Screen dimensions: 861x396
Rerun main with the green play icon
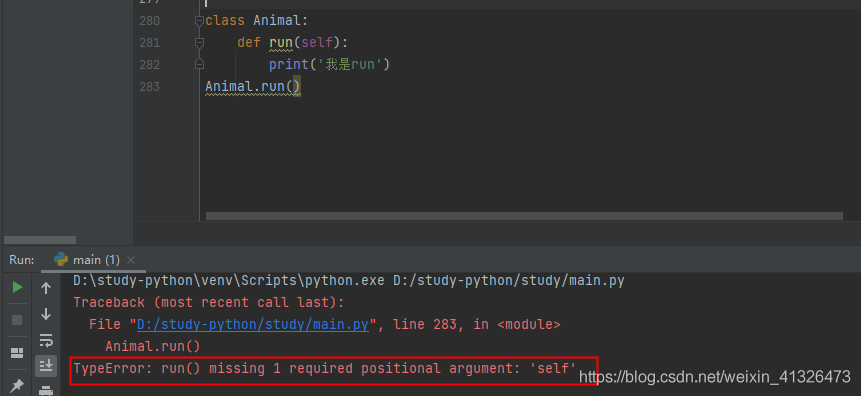click(18, 287)
